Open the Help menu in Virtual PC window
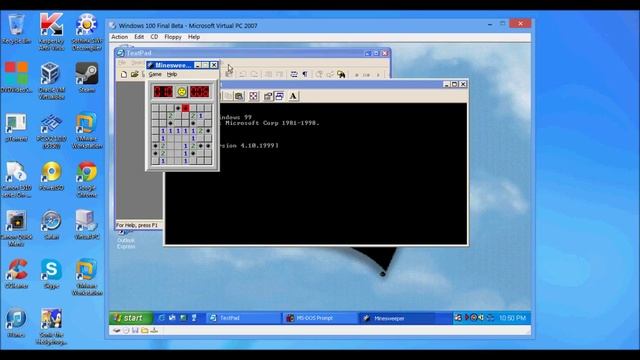 click(x=194, y=37)
